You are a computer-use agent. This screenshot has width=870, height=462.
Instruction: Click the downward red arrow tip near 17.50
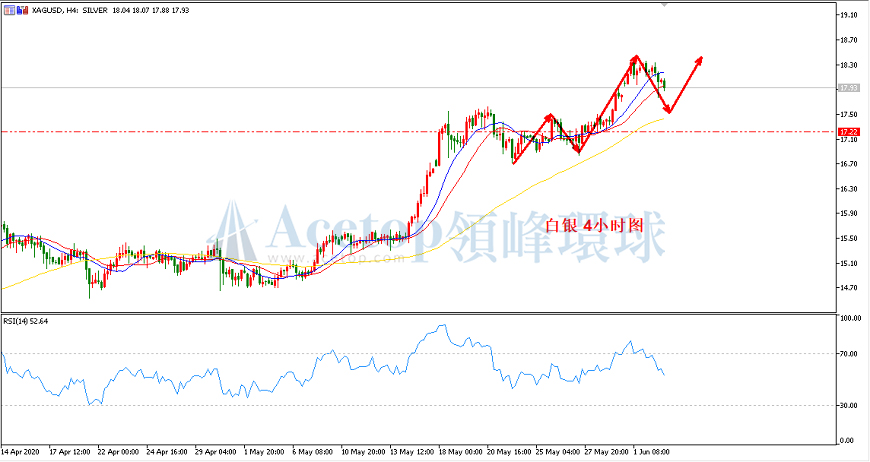(668, 111)
